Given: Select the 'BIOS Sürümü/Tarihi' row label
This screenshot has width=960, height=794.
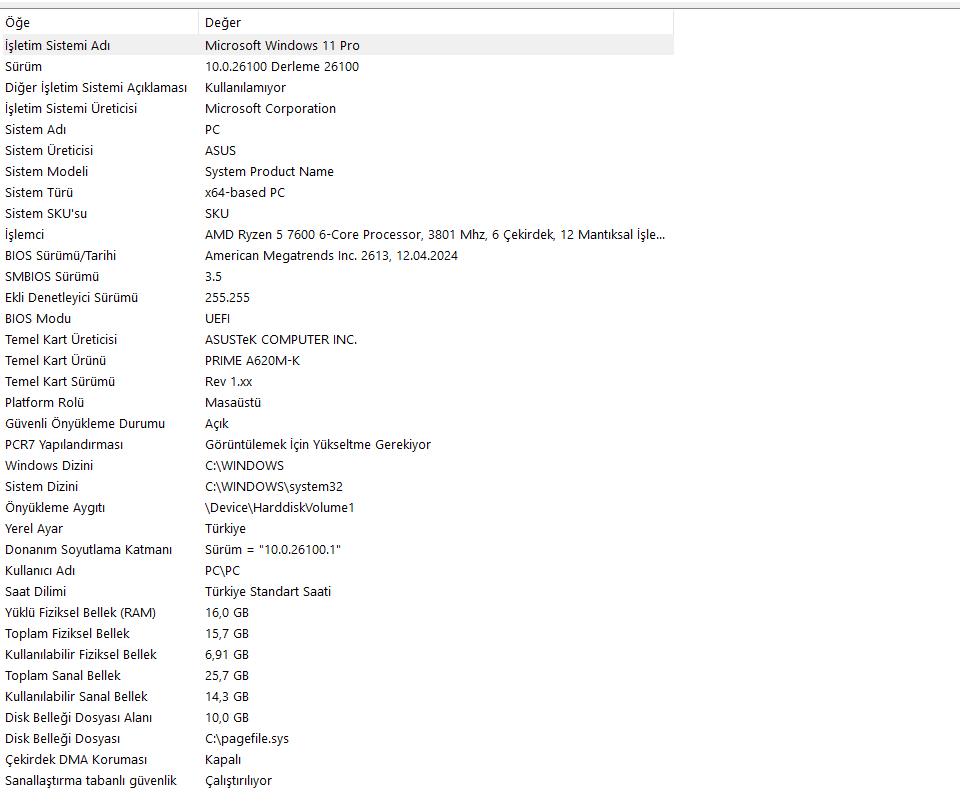Looking at the screenshot, I should tap(61, 255).
